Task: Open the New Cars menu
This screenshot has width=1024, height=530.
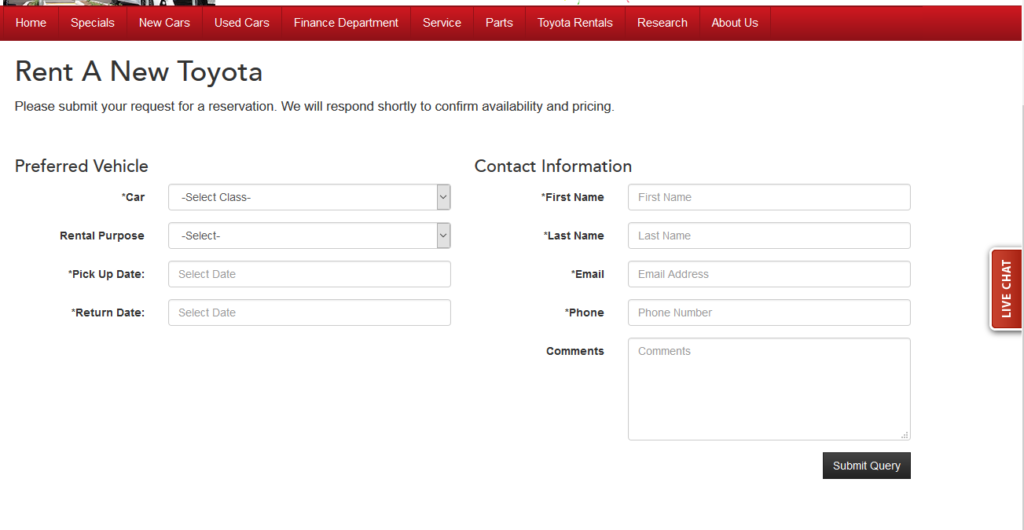Action: [x=164, y=23]
